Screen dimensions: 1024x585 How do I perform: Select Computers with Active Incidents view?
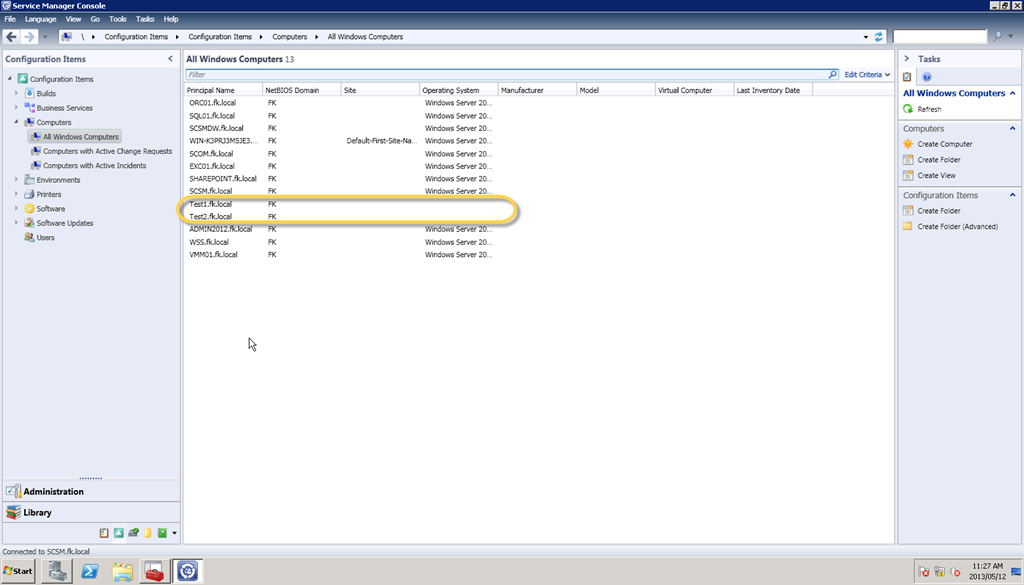coord(94,166)
